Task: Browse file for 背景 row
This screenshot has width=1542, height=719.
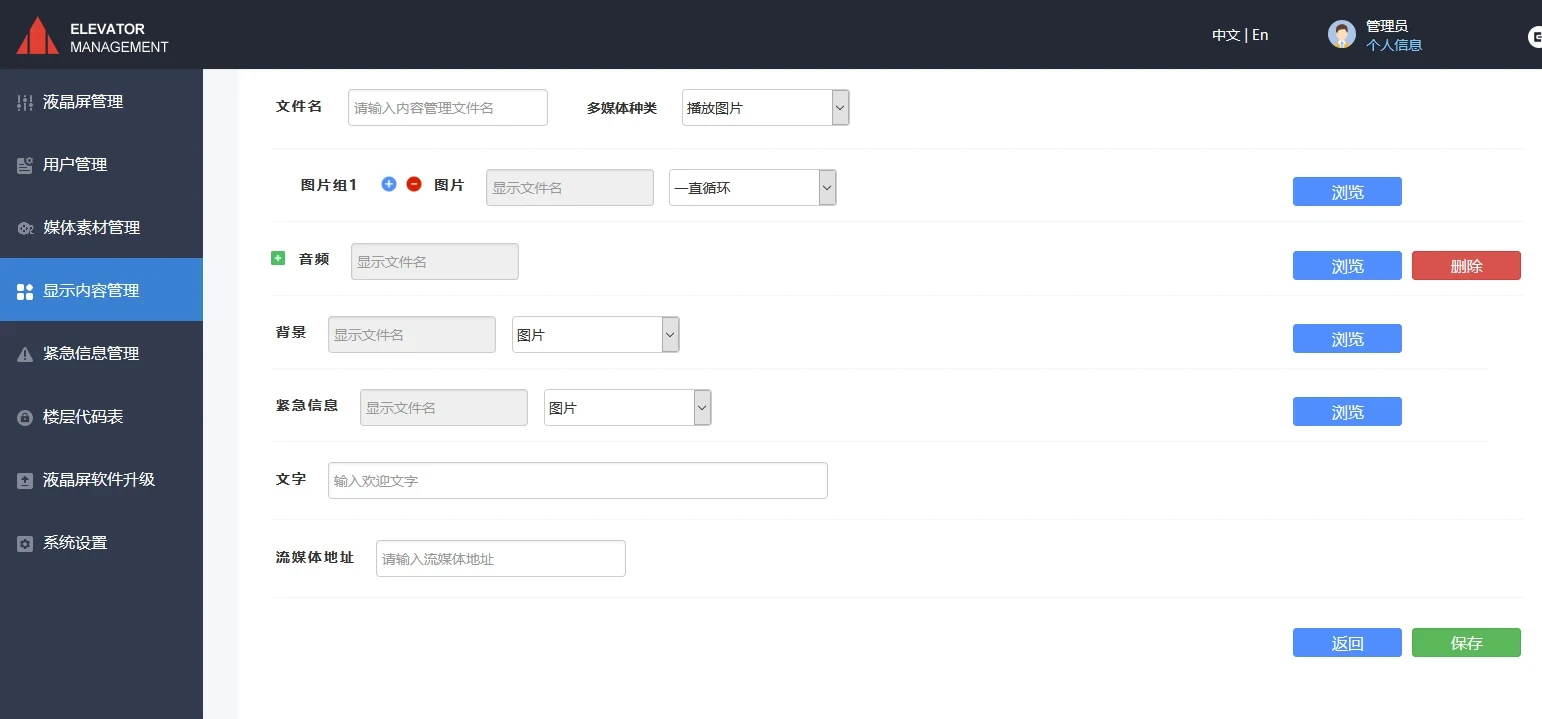Action: (x=1347, y=339)
